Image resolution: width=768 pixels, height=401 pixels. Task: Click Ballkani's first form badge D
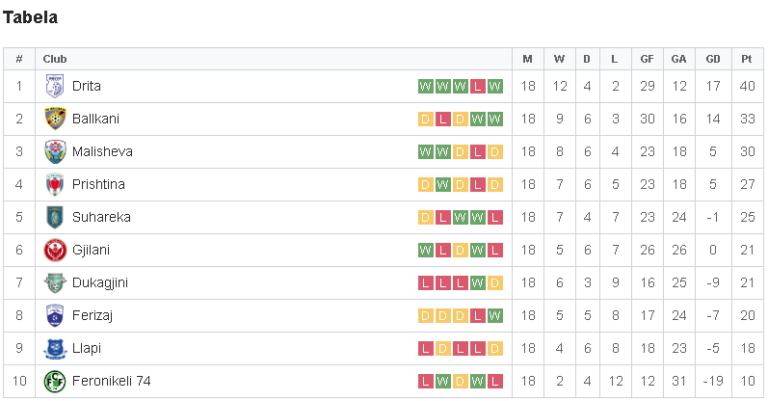click(x=425, y=119)
